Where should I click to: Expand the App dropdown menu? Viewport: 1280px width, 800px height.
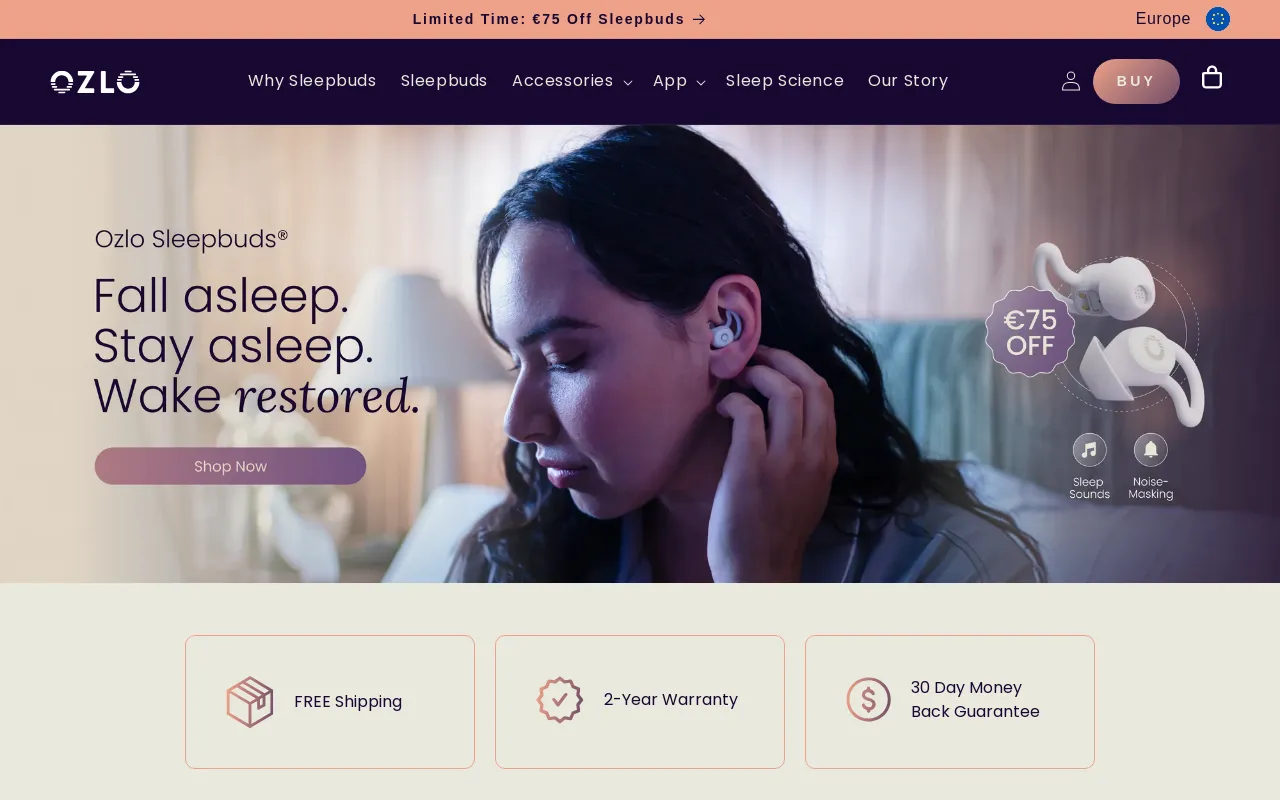point(679,81)
